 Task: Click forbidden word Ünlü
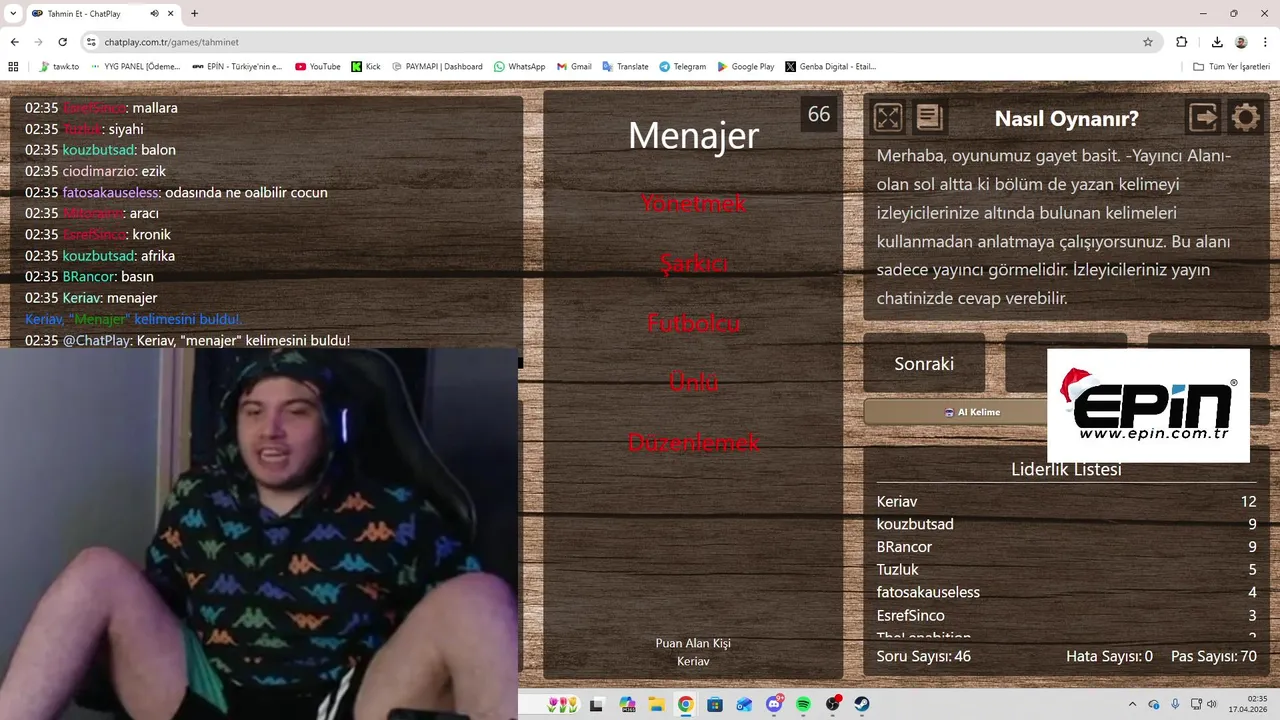693,382
